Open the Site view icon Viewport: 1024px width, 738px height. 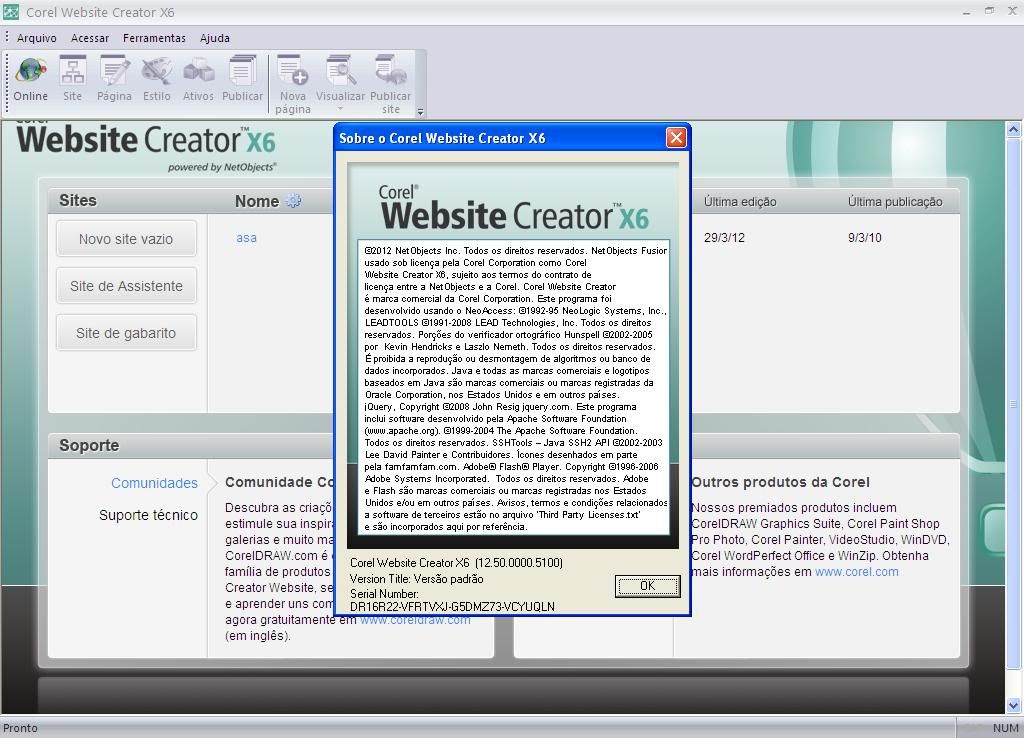click(72, 72)
